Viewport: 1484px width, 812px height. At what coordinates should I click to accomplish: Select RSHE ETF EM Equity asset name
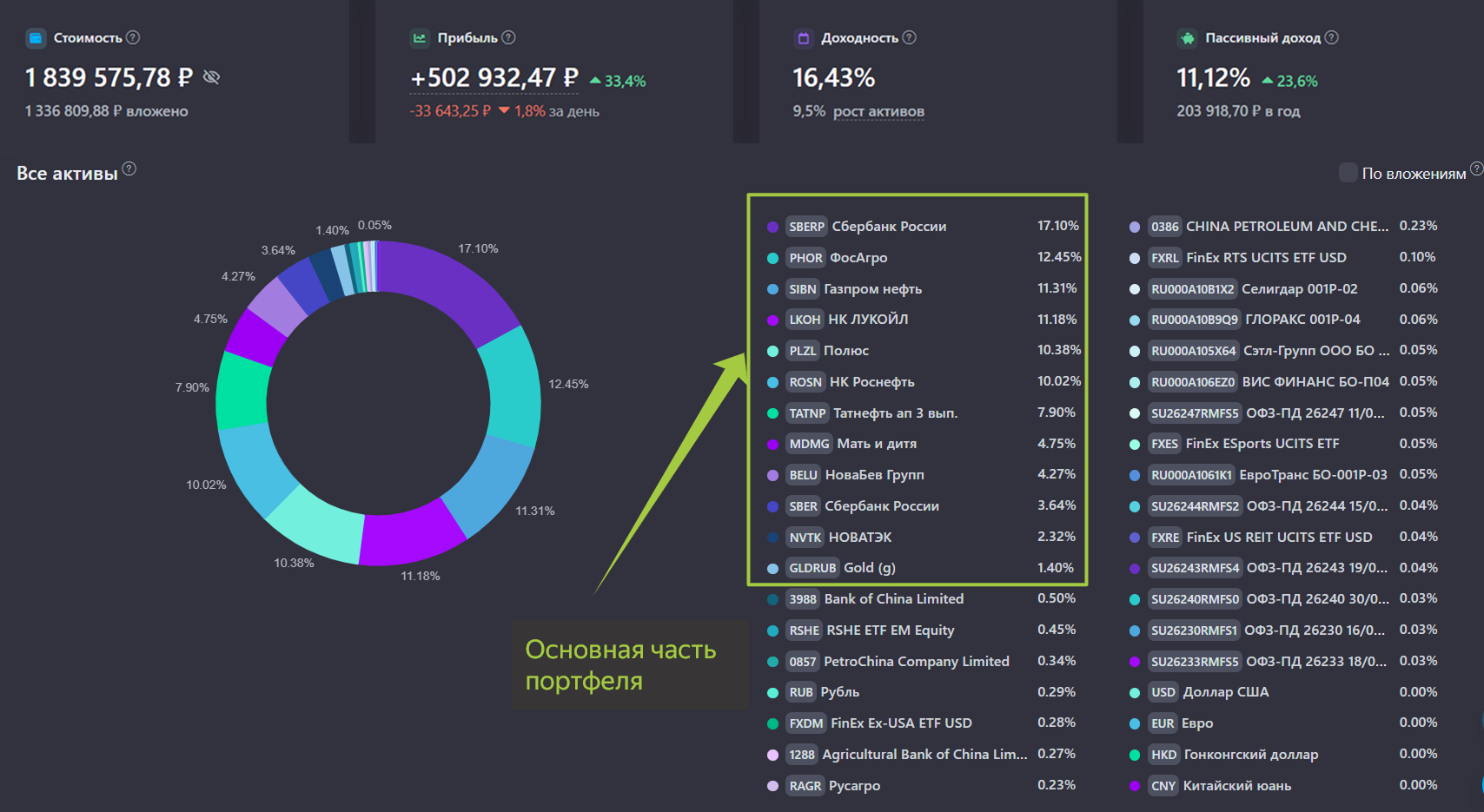pyautogui.click(x=891, y=630)
